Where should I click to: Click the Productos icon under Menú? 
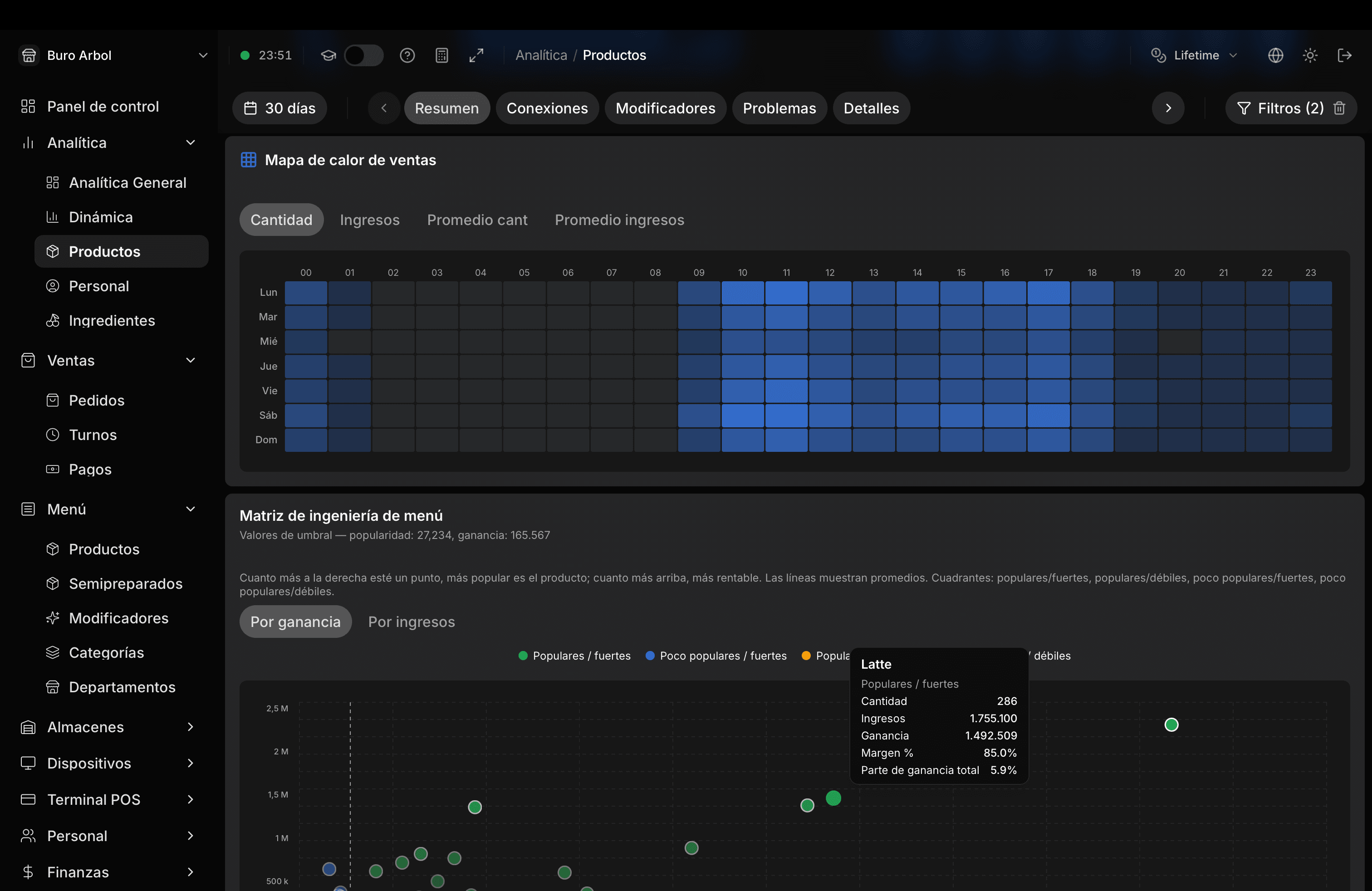tap(53, 549)
